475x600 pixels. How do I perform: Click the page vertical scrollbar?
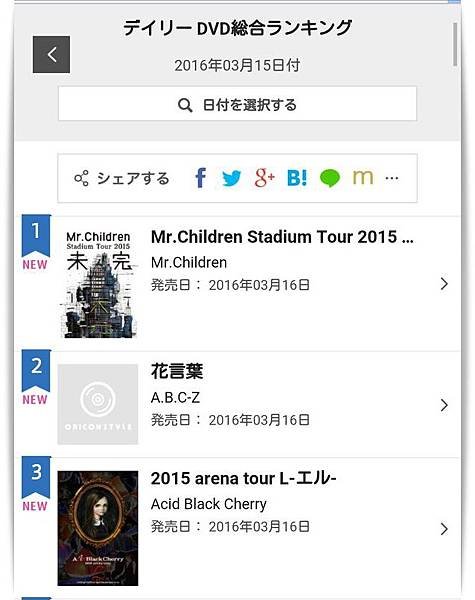[x=455, y=44]
